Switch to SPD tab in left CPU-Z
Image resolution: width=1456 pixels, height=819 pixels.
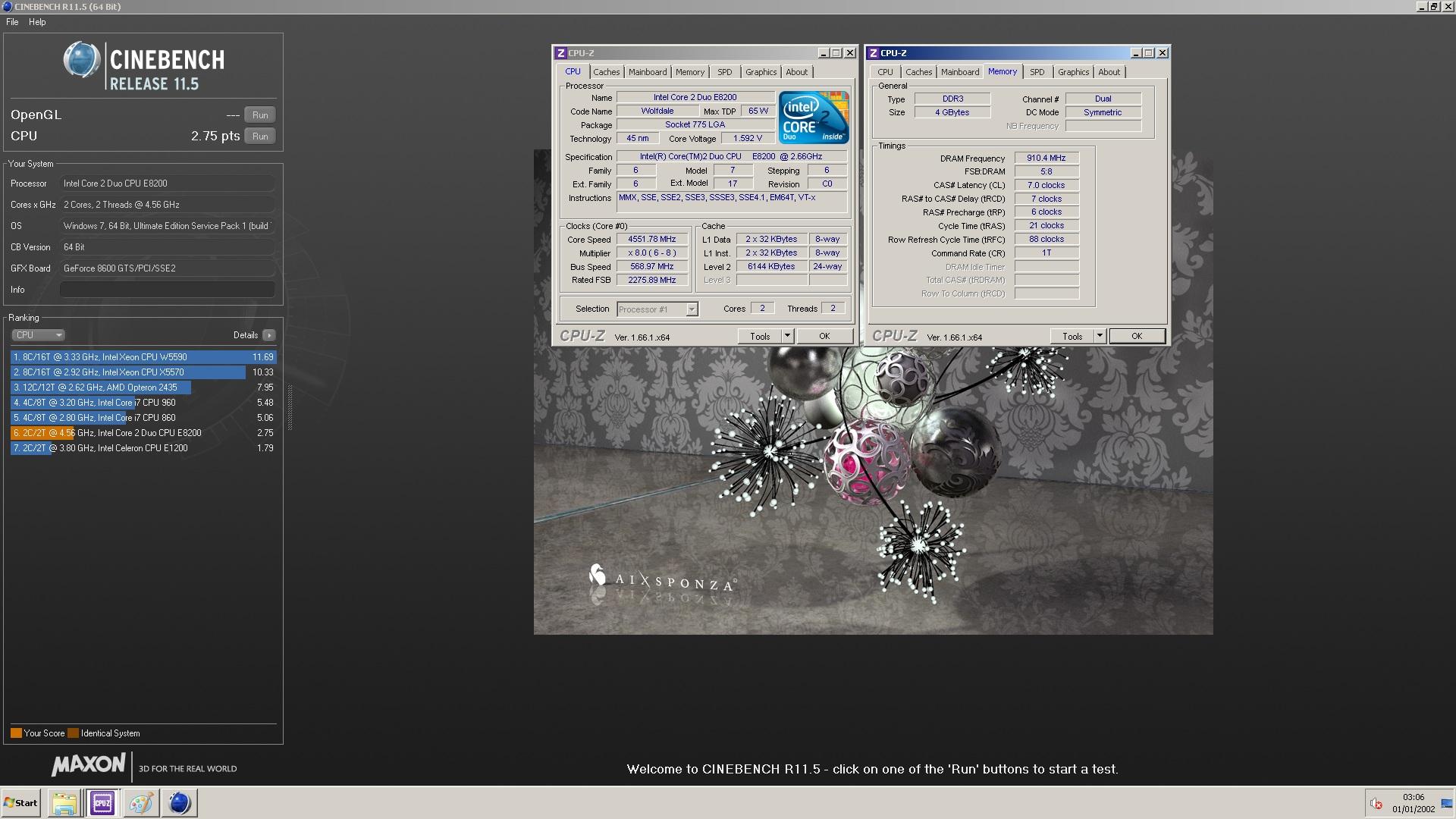coord(725,72)
